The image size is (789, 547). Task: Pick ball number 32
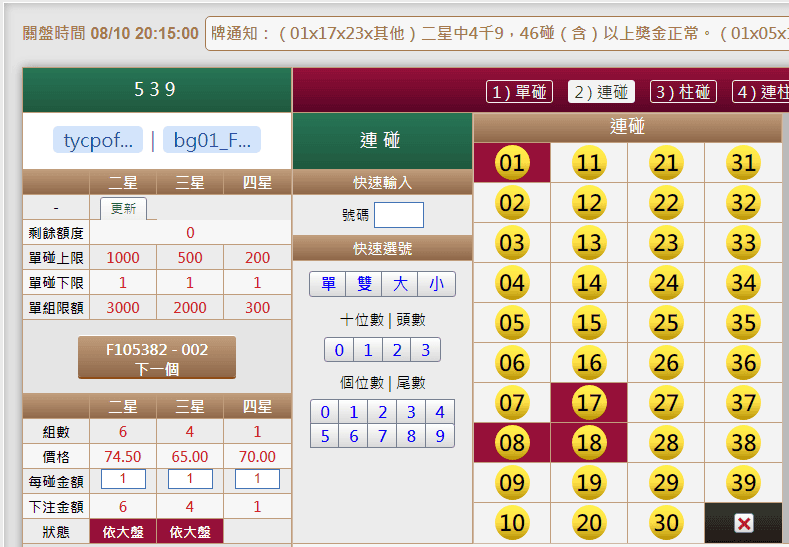coord(744,203)
